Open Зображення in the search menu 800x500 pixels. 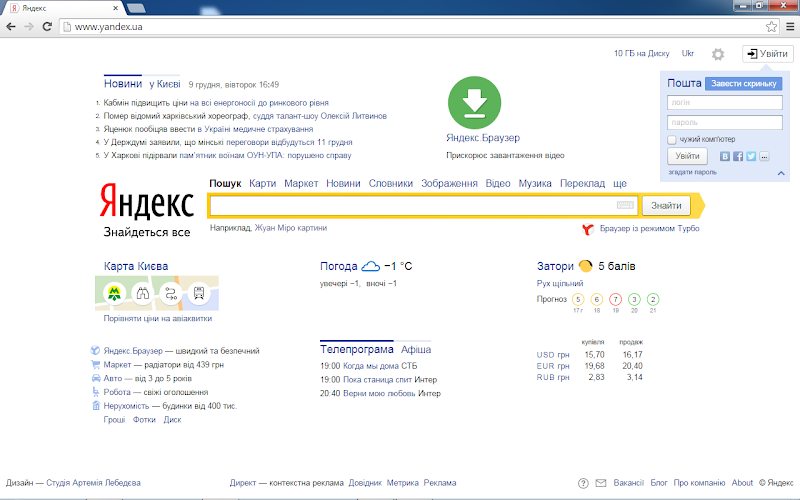pyautogui.click(x=449, y=183)
